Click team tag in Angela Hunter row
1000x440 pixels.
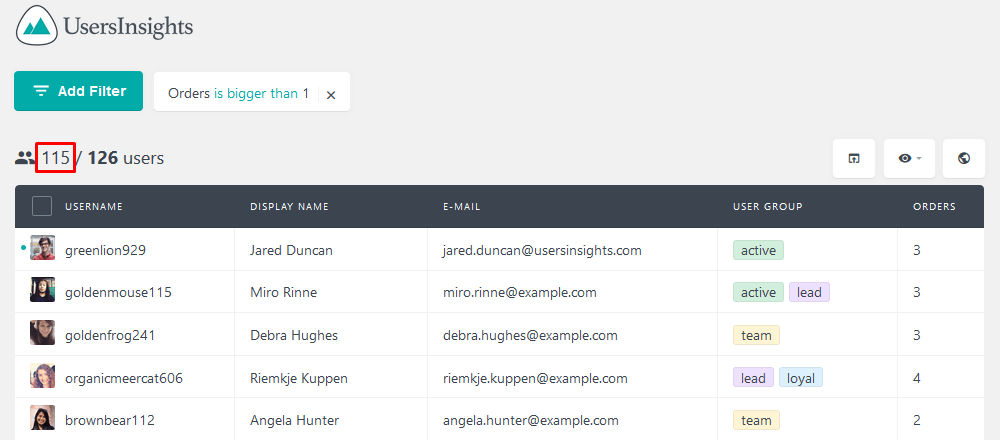tap(756, 420)
